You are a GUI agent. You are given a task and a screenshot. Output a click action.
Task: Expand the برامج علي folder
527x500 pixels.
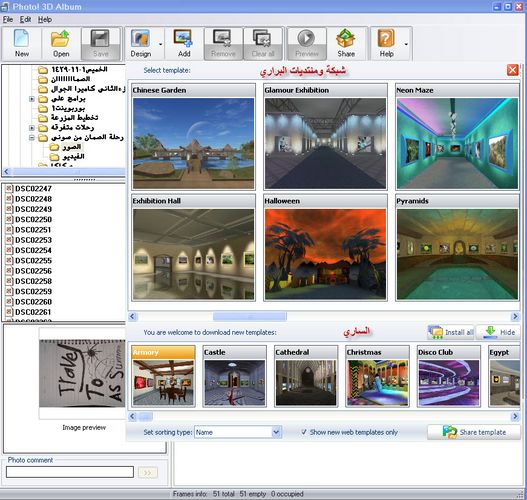point(32,99)
